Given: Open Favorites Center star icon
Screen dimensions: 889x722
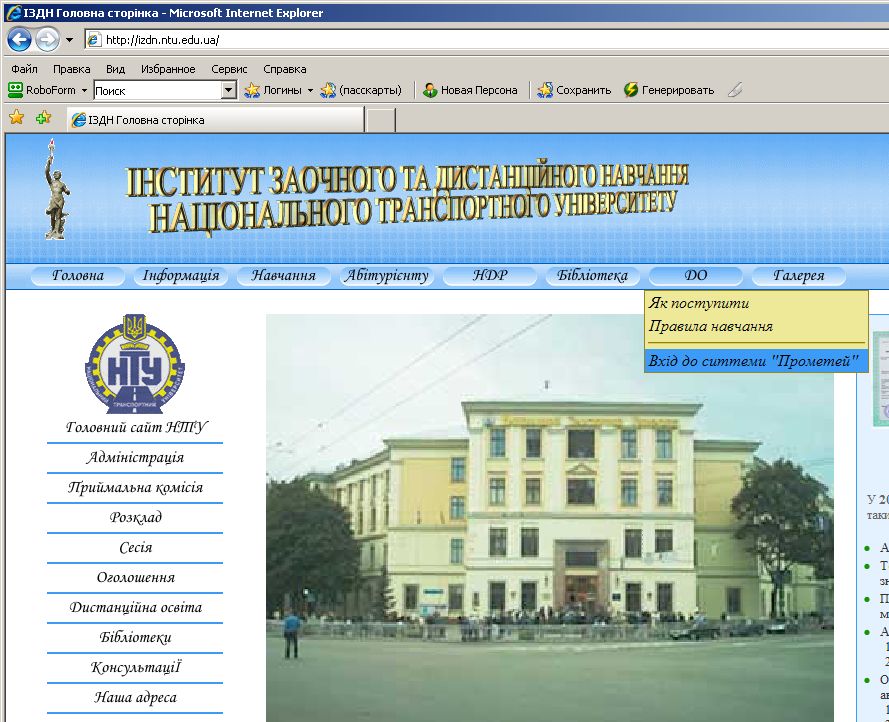Looking at the screenshot, I should 16,117.
